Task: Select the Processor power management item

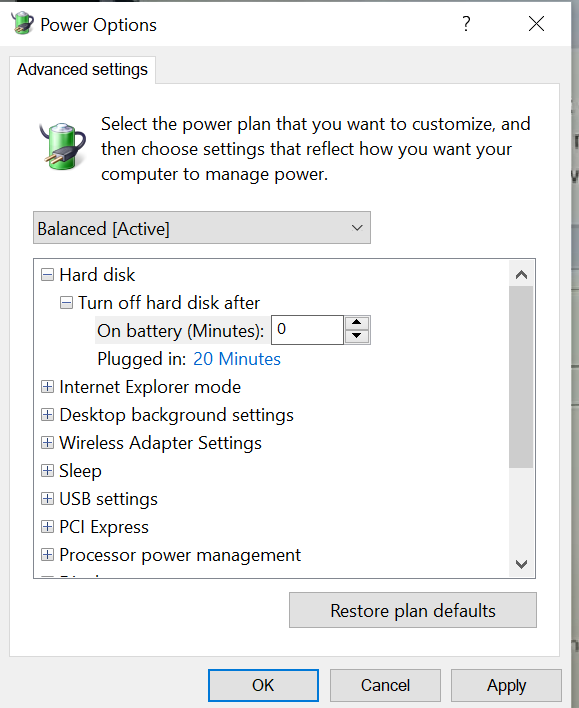Action: (x=180, y=554)
